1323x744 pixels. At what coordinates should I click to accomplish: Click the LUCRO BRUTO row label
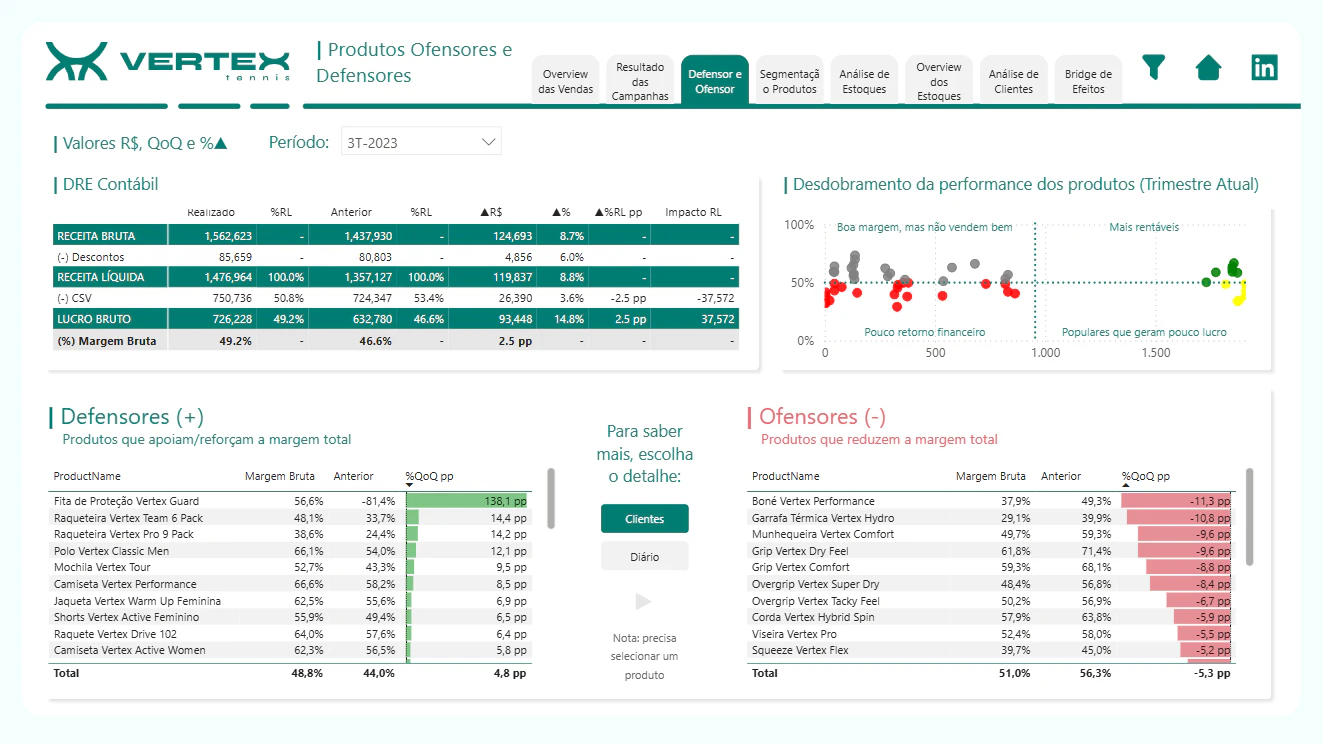point(94,319)
